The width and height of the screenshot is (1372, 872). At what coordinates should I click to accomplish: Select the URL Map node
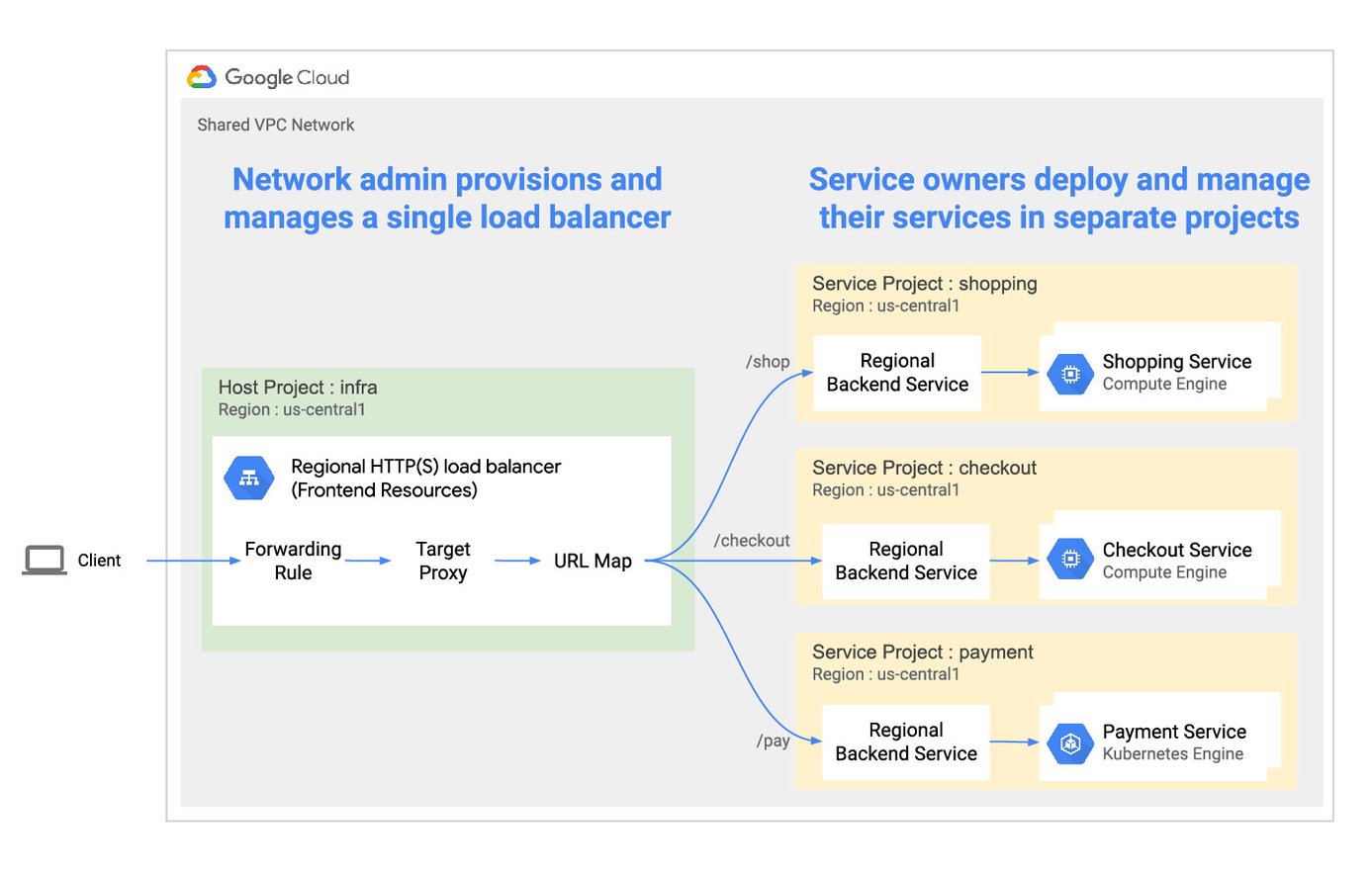(x=591, y=561)
